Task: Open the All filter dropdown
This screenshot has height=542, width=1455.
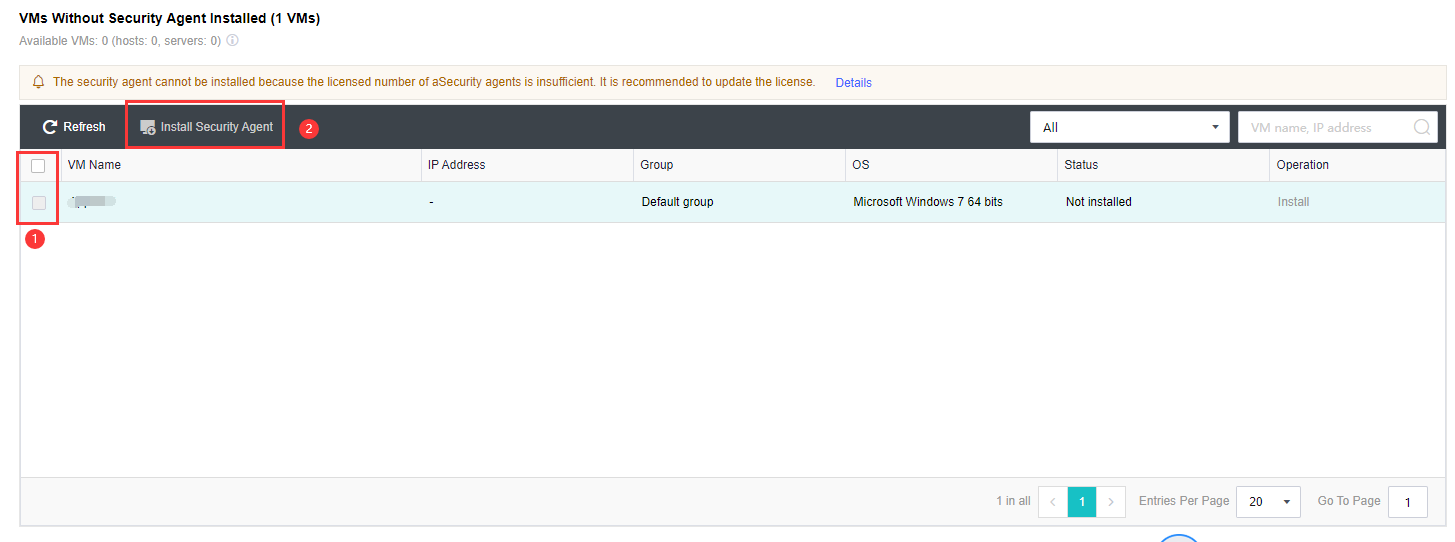Action: [1130, 128]
